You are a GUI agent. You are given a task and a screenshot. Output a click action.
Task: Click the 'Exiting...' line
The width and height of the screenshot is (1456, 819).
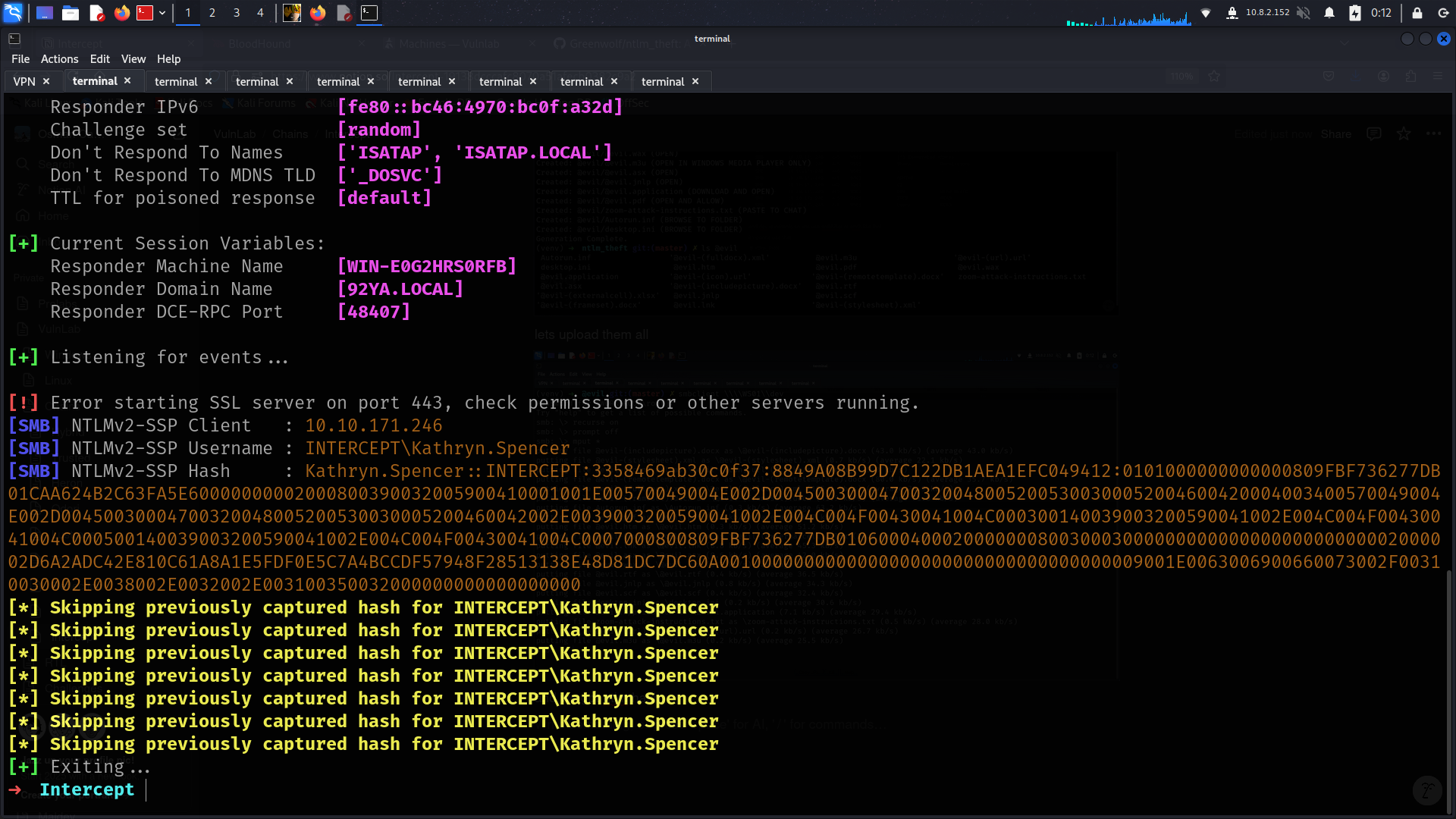(x=100, y=767)
